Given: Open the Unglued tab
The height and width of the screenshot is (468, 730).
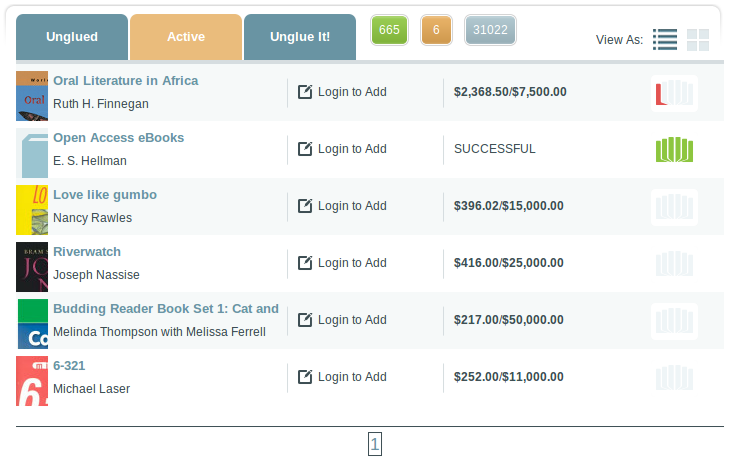Looking at the screenshot, I should [x=72, y=37].
